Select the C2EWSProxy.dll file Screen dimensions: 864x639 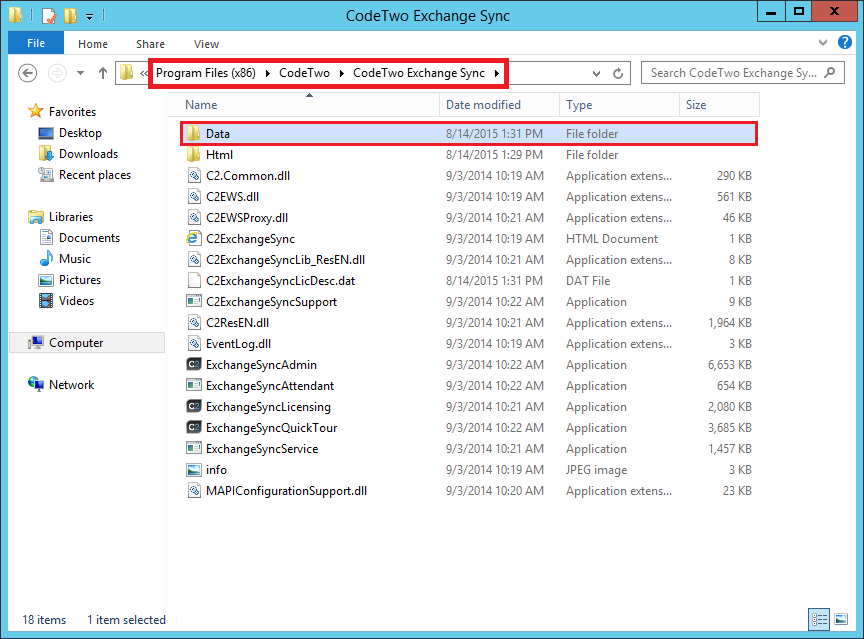tap(247, 218)
